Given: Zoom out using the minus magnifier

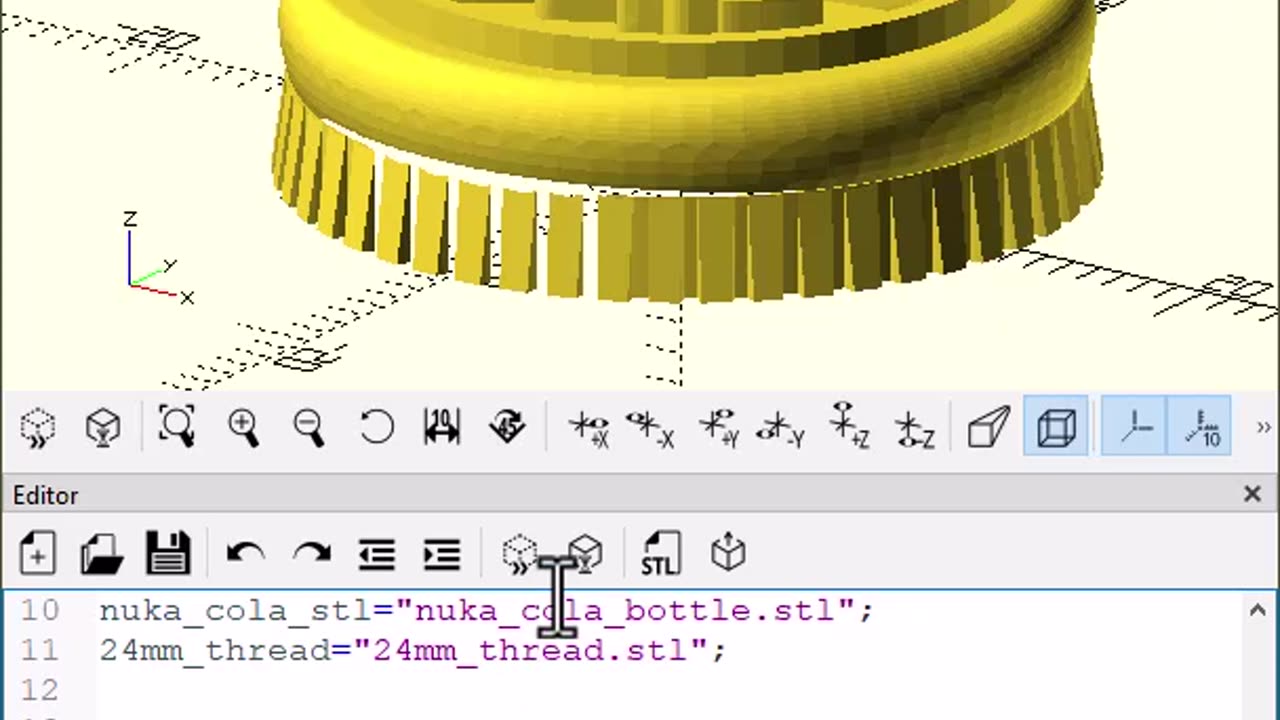Looking at the screenshot, I should click(x=309, y=428).
